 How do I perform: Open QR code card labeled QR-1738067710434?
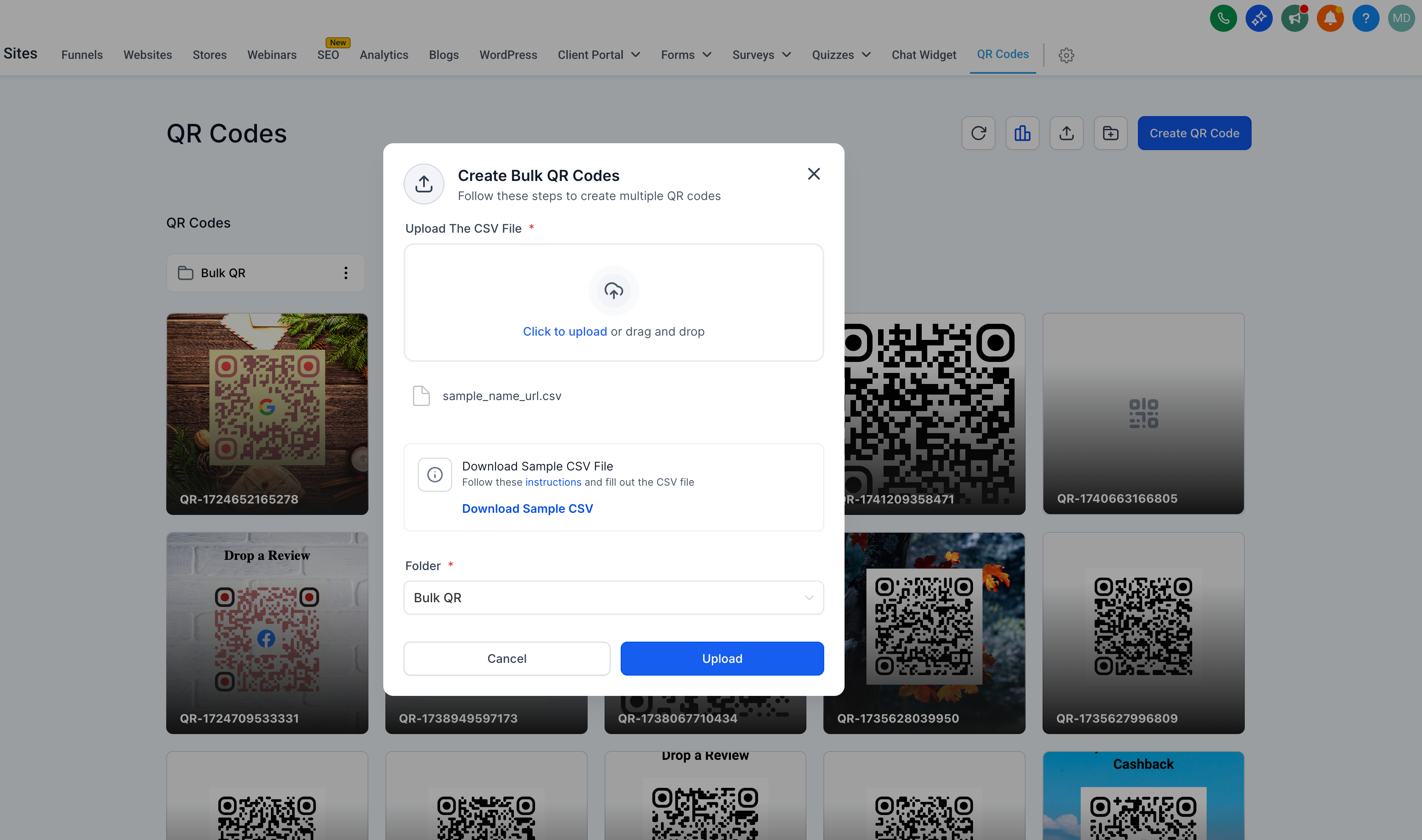click(x=705, y=715)
